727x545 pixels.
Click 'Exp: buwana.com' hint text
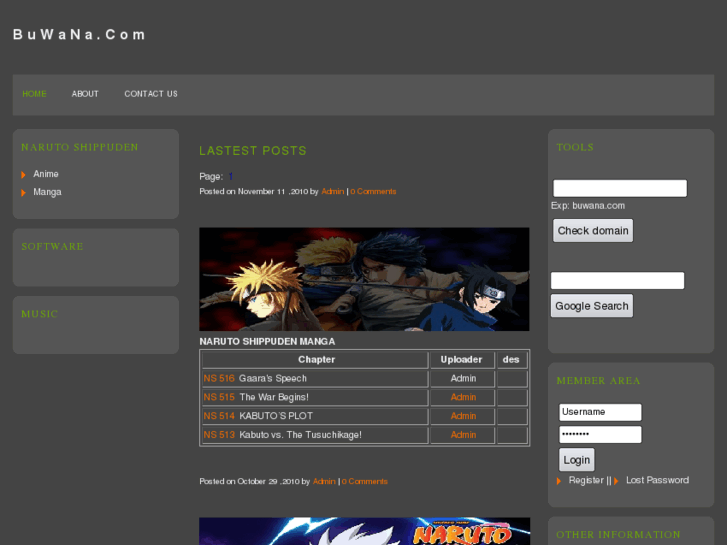pos(588,206)
